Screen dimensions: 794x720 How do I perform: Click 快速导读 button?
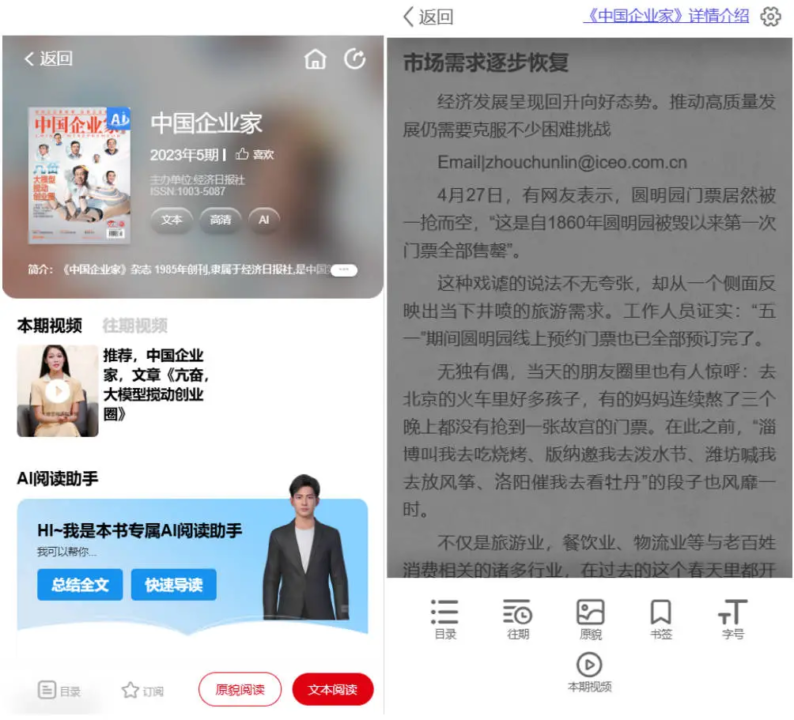tap(173, 585)
